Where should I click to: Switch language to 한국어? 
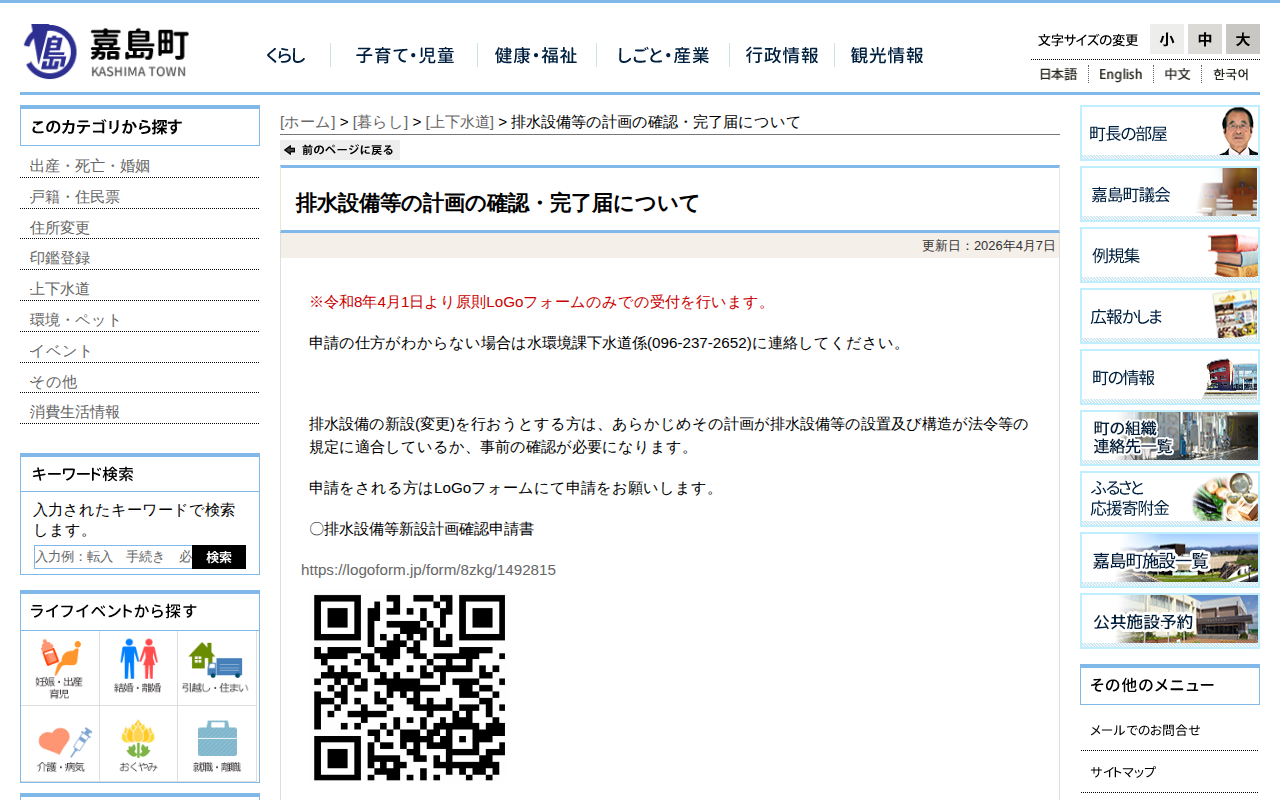click(x=1231, y=74)
